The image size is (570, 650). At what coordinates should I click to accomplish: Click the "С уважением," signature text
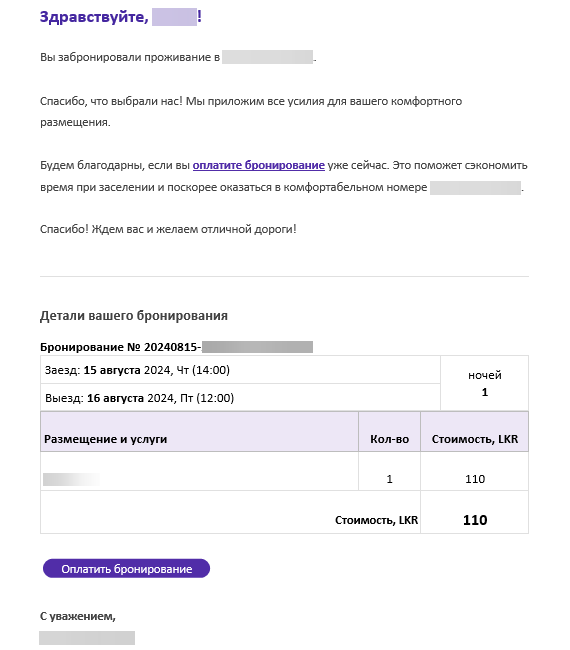coord(78,616)
